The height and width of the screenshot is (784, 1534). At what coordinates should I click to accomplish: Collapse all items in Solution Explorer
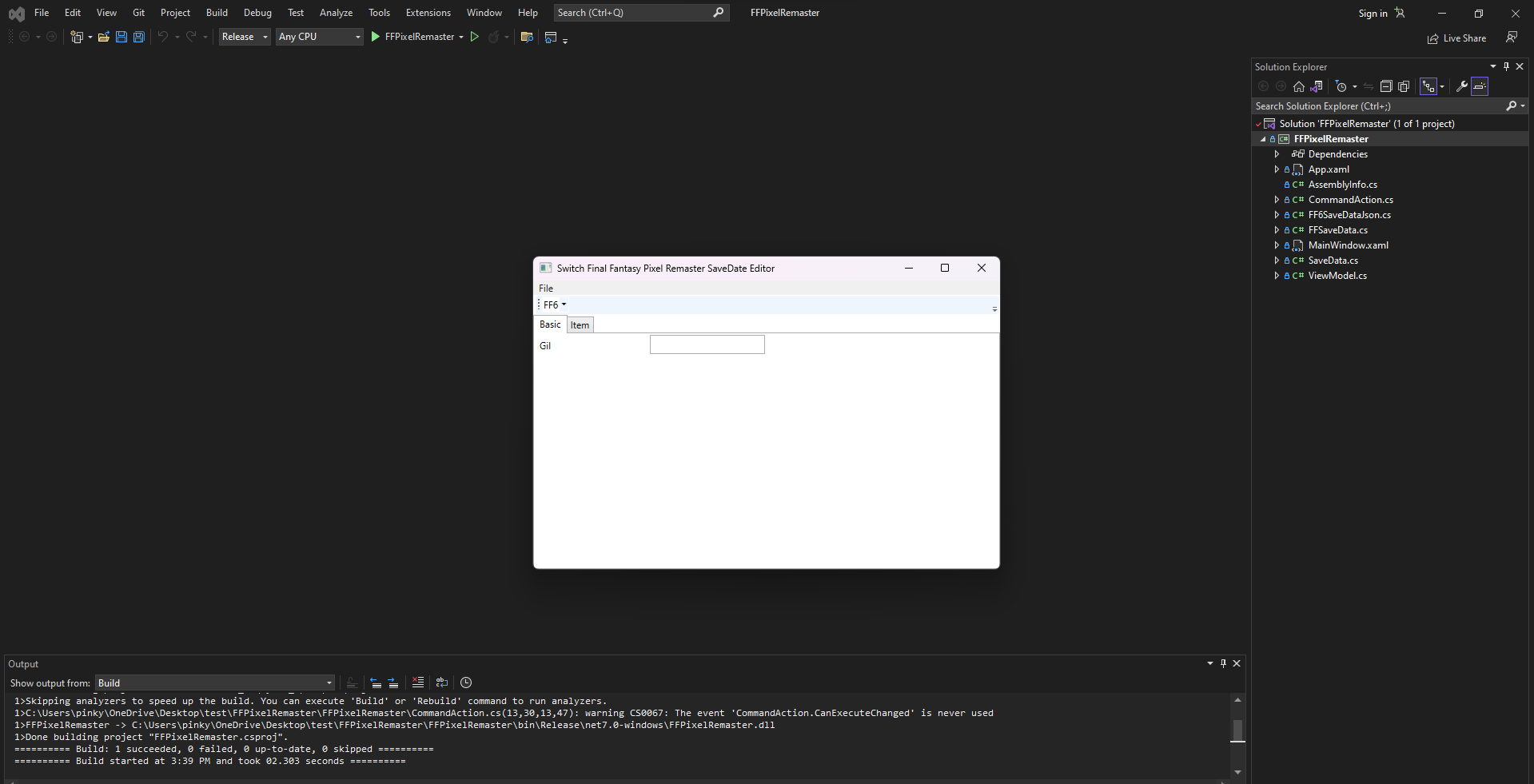(1386, 86)
